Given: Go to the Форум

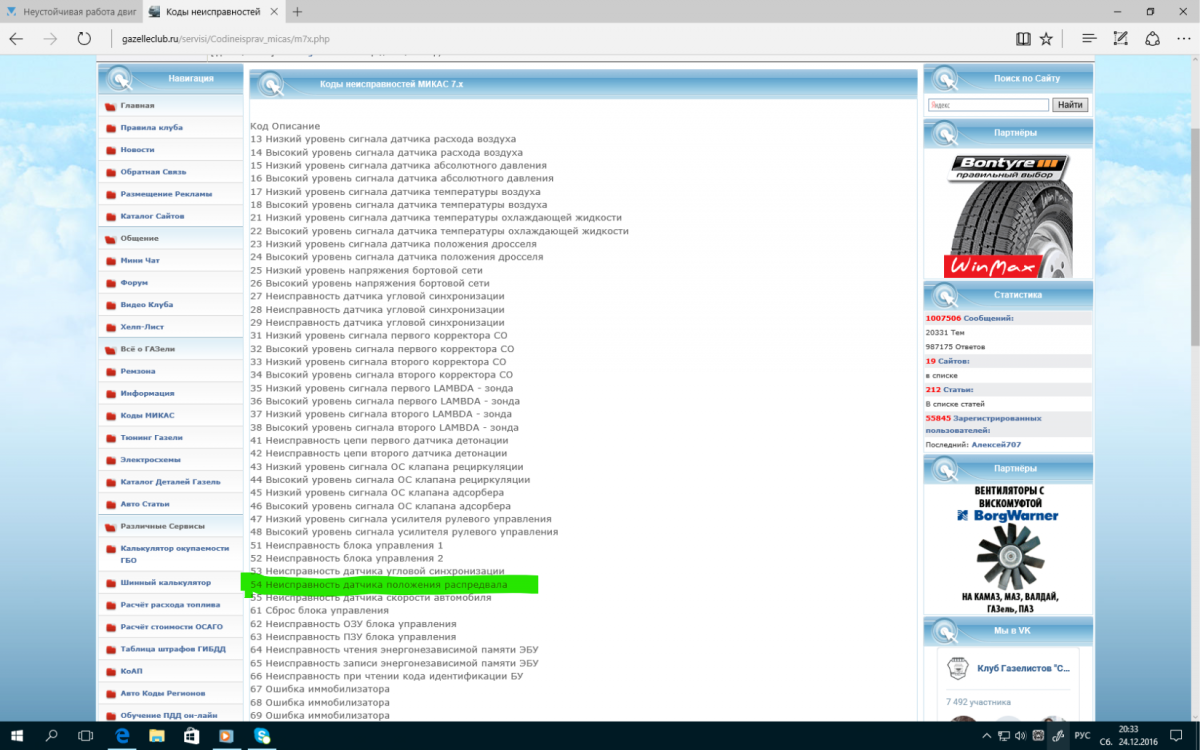Looking at the screenshot, I should click(134, 282).
